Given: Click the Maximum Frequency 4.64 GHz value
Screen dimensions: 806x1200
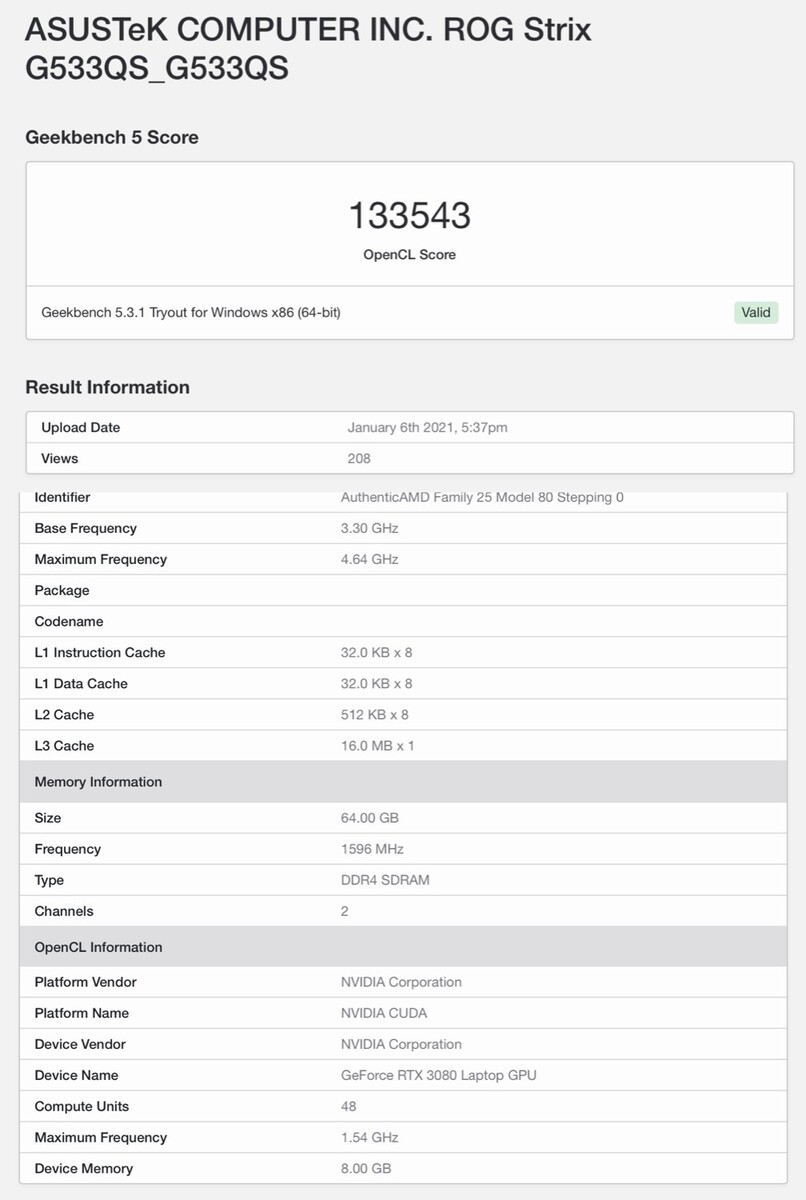Looking at the screenshot, I should click(x=369, y=559).
